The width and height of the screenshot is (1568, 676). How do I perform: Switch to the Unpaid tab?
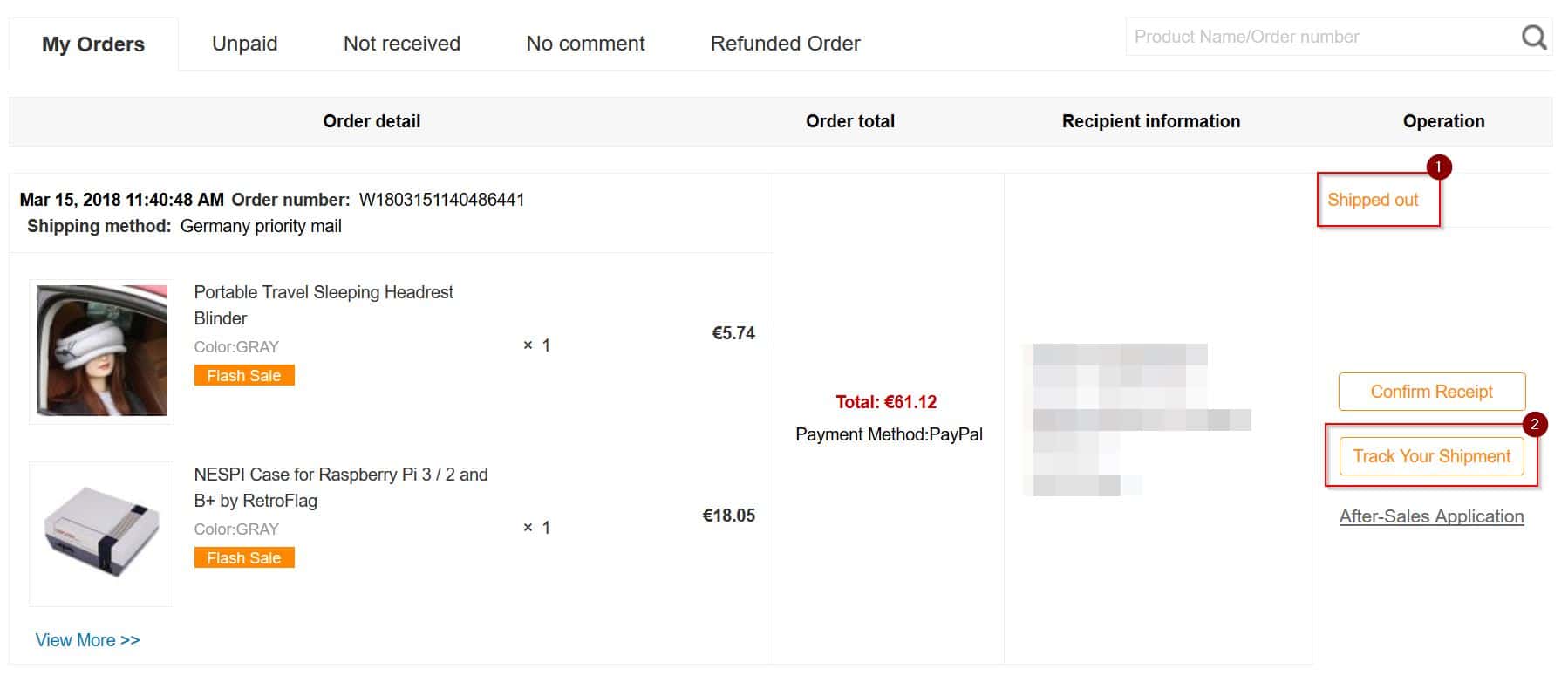(244, 44)
